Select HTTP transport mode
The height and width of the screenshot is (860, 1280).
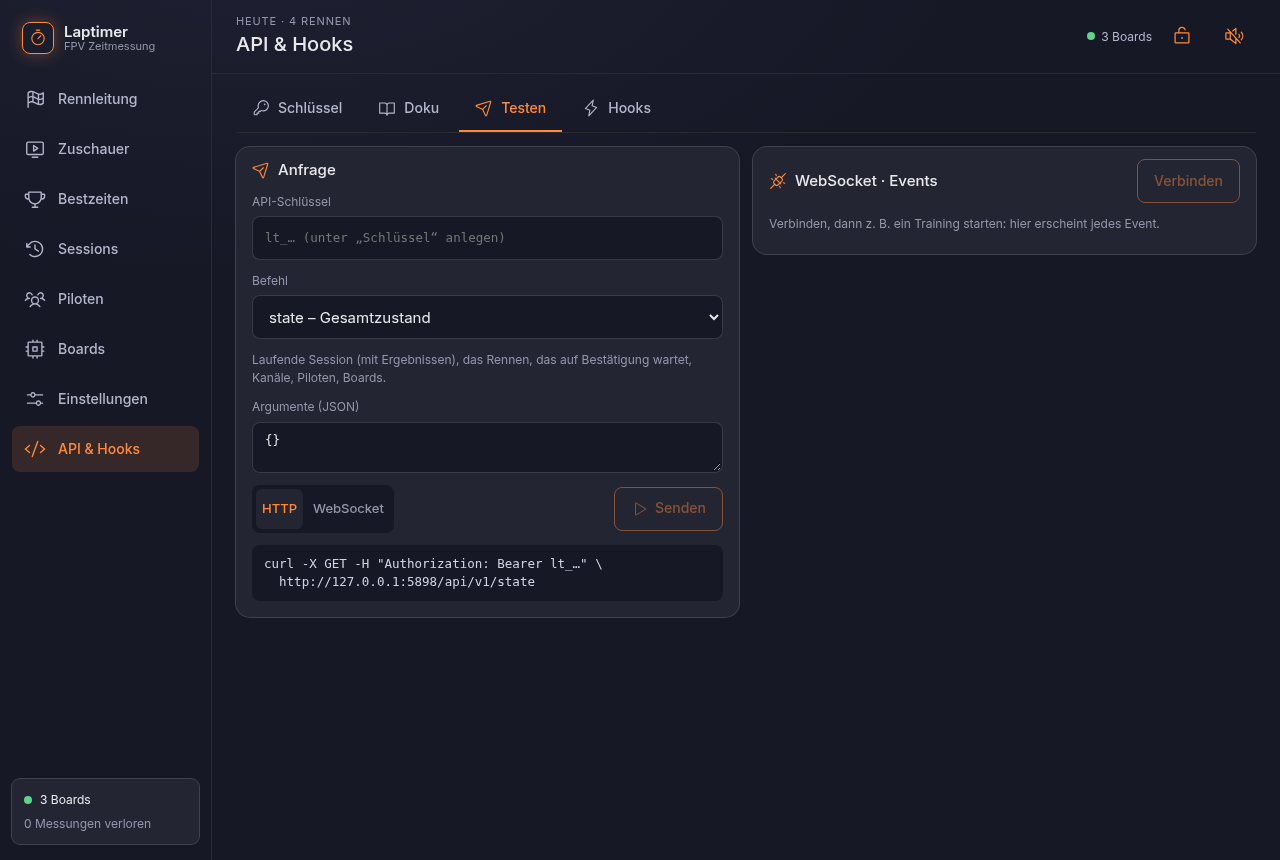click(279, 509)
